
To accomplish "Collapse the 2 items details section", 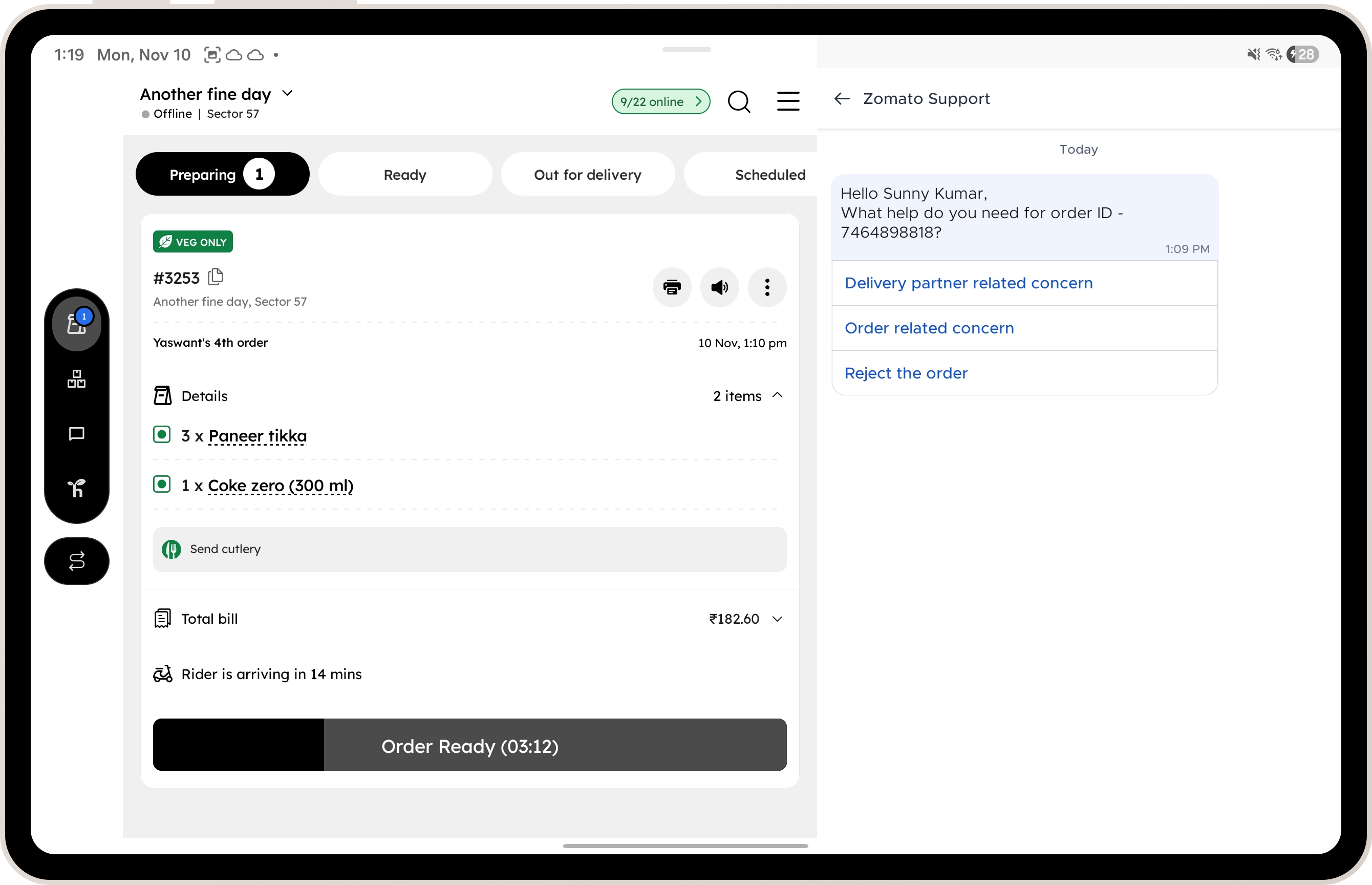I will pos(777,395).
